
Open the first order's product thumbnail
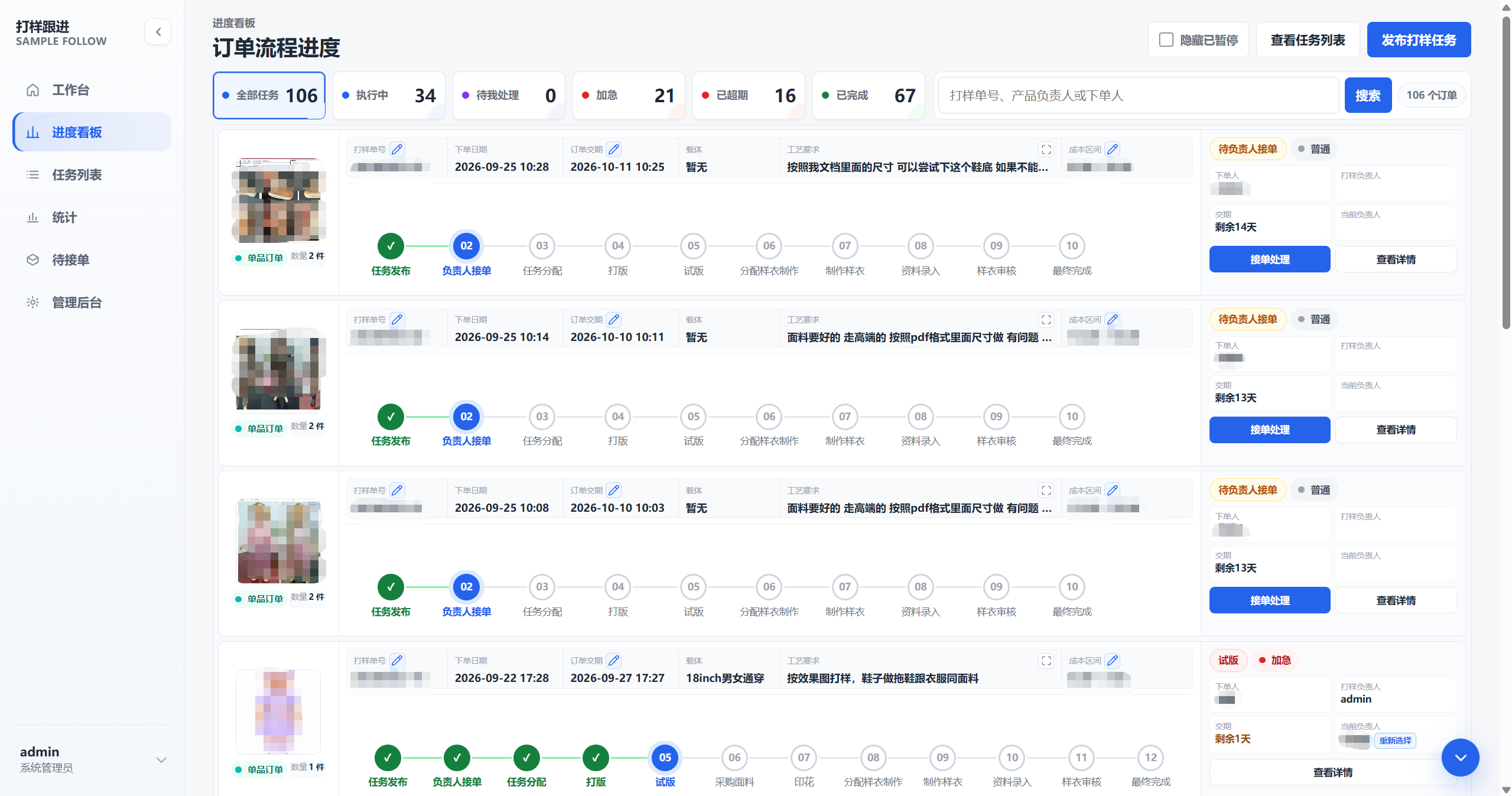coord(279,200)
